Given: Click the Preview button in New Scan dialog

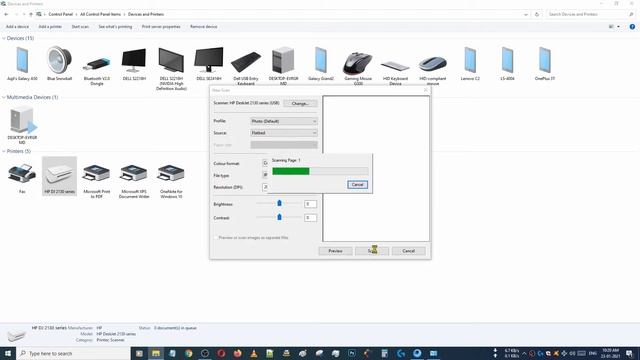Looking at the screenshot, I should click(336, 251).
